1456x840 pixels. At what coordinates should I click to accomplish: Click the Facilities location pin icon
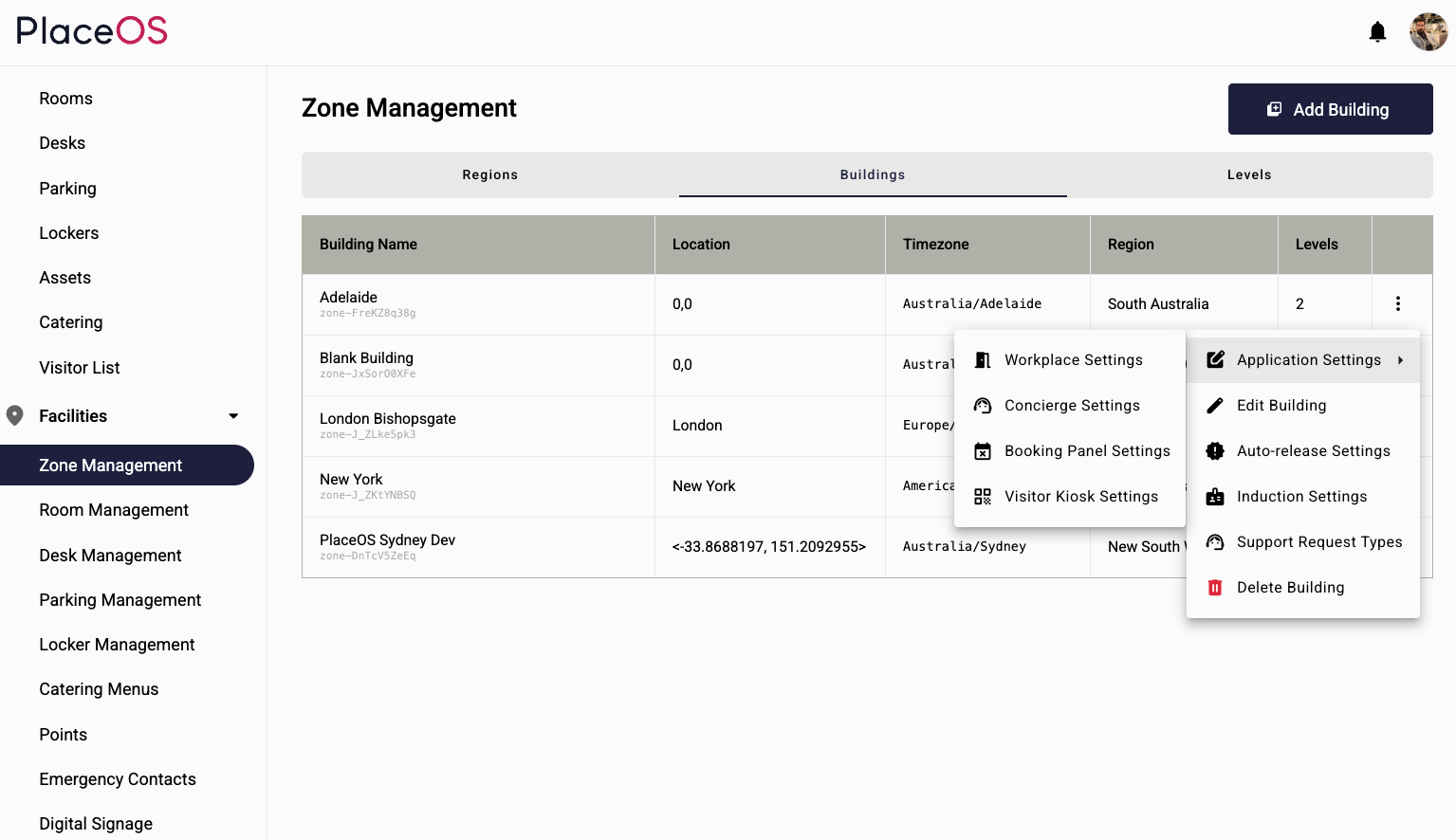click(x=14, y=414)
